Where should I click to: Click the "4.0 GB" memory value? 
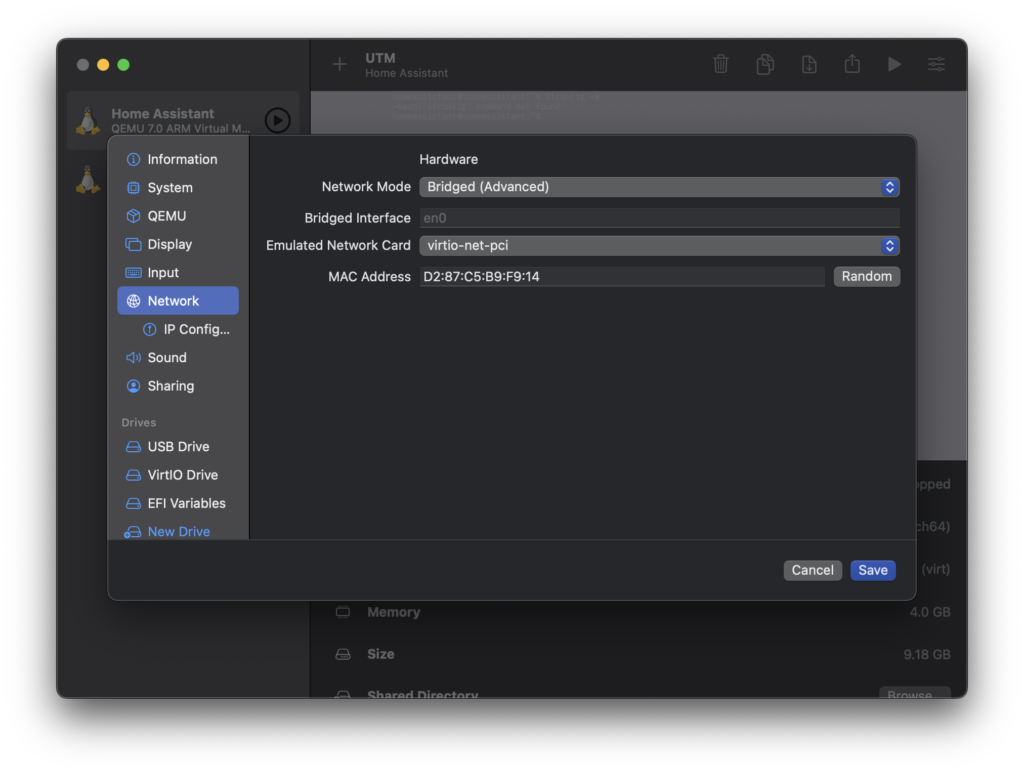point(930,612)
